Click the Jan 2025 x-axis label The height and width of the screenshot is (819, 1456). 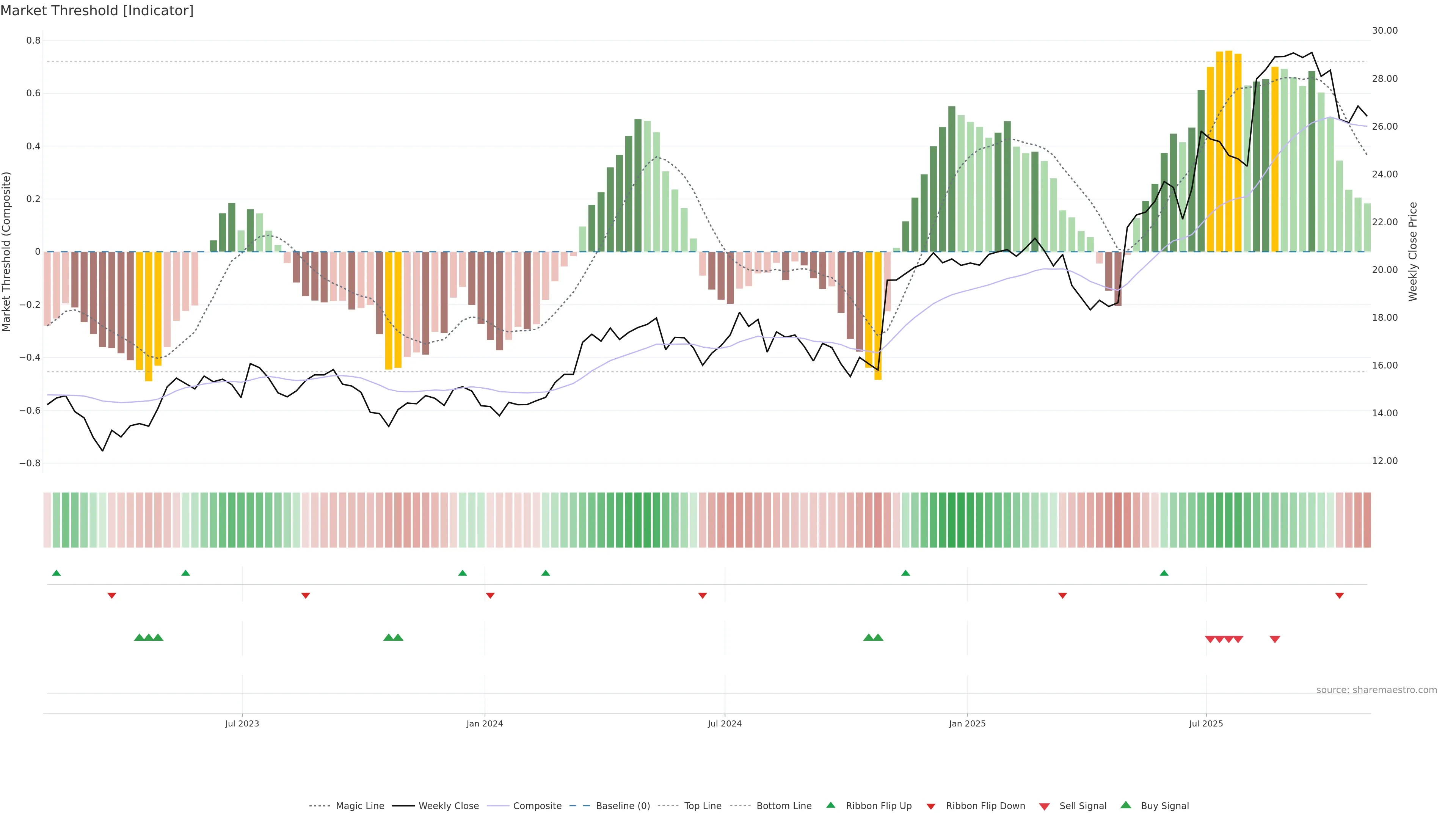(967, 723)
